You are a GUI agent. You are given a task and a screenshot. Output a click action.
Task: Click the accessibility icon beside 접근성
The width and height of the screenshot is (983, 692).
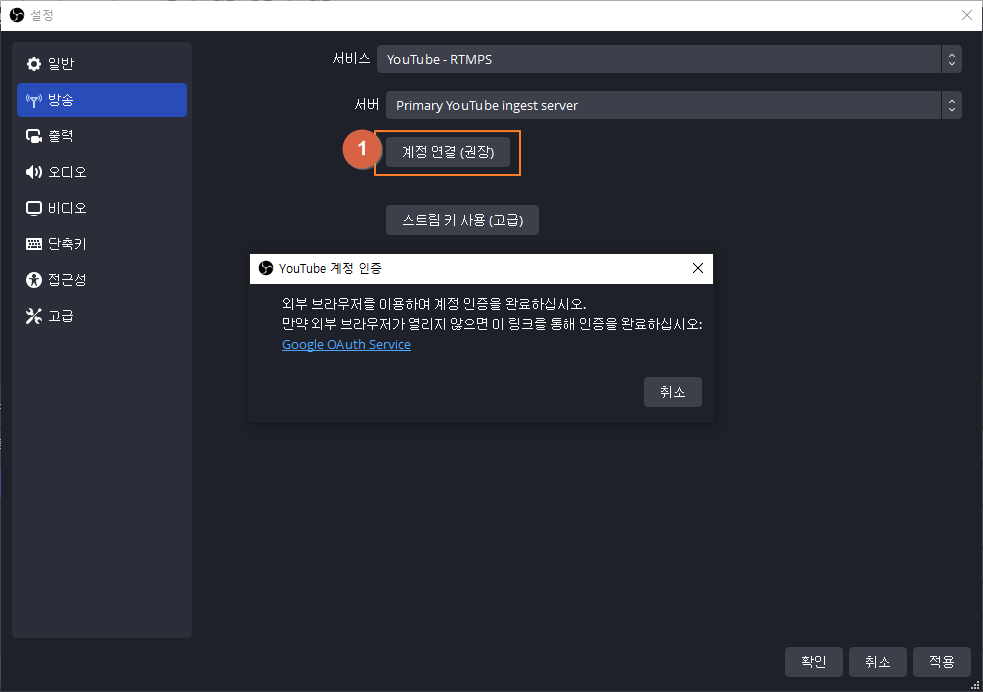34,280
